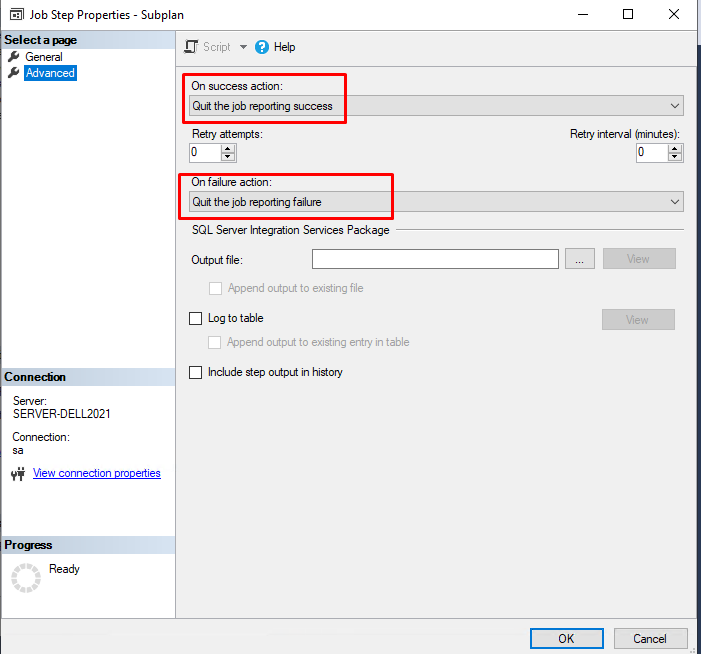Increase Retry attempts with up arrow
Viewport: 701px width, 654px height.
[x=228, y=148]
